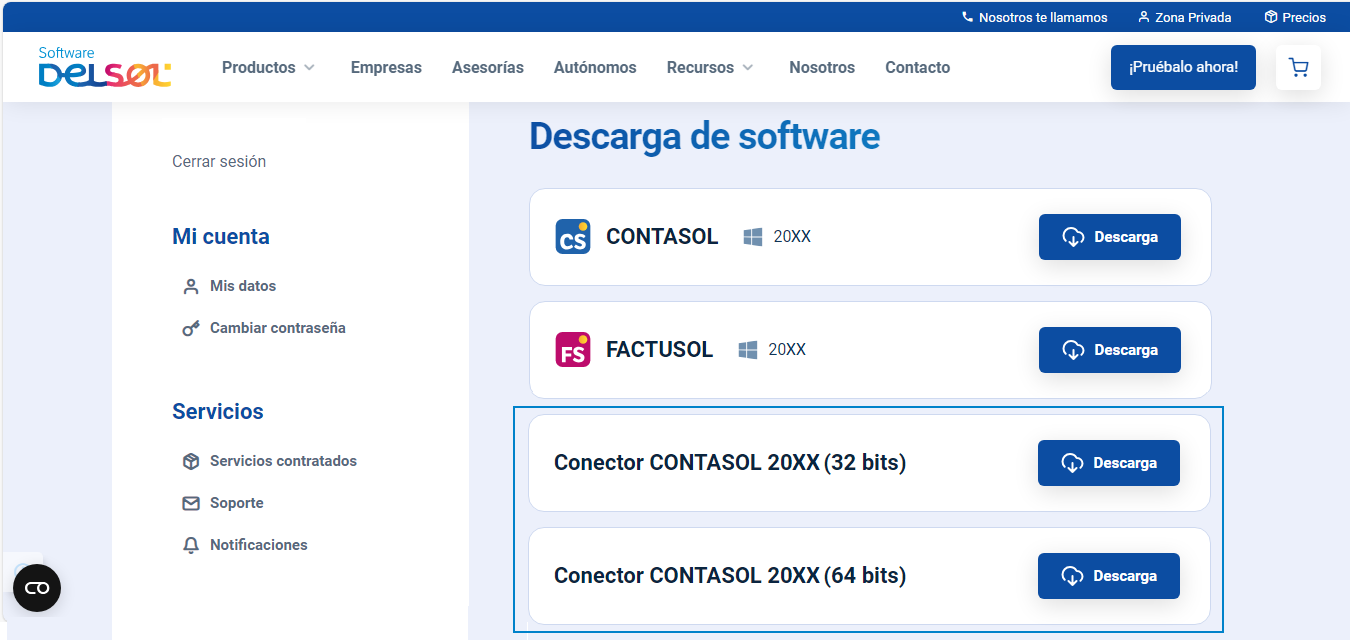The image size is (1350, 640).
Task: Click the FACTUSOL app icon
Action: 572,349
